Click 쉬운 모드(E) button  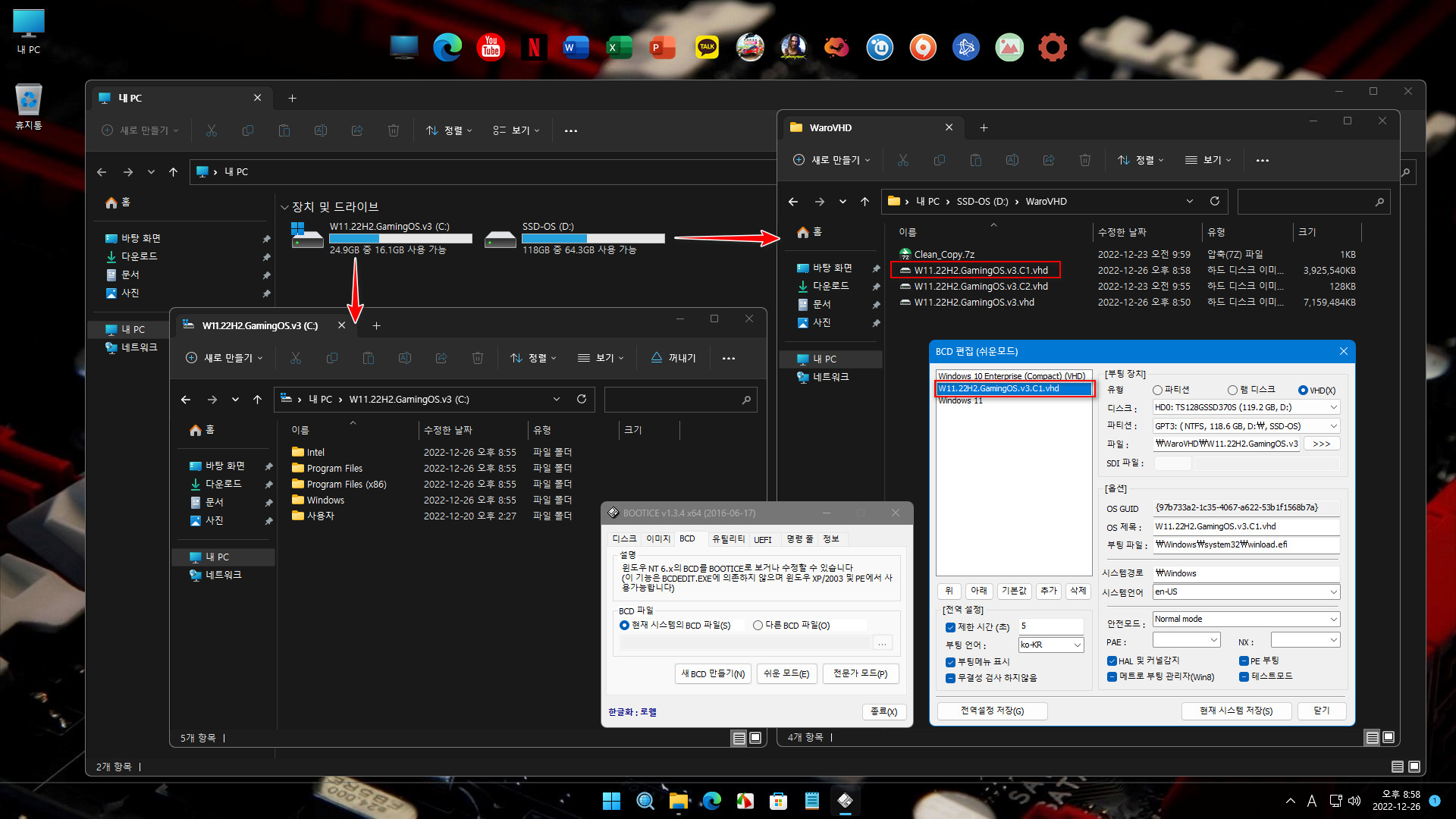pos(786,673)
